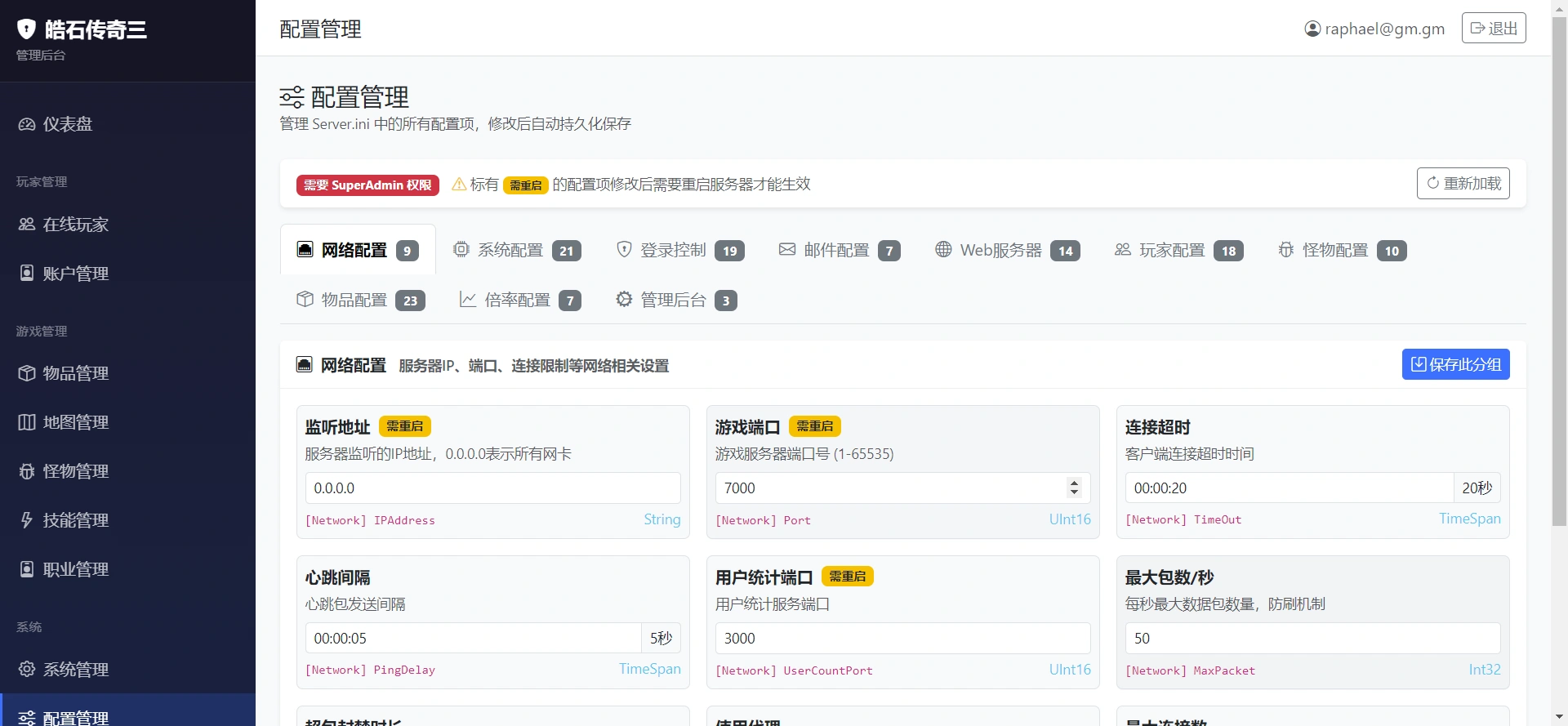This screenshot has height=726, width=1568.
Task: Increment the 游戏端口 value with stepper
Action: [x=1074, y=483]
